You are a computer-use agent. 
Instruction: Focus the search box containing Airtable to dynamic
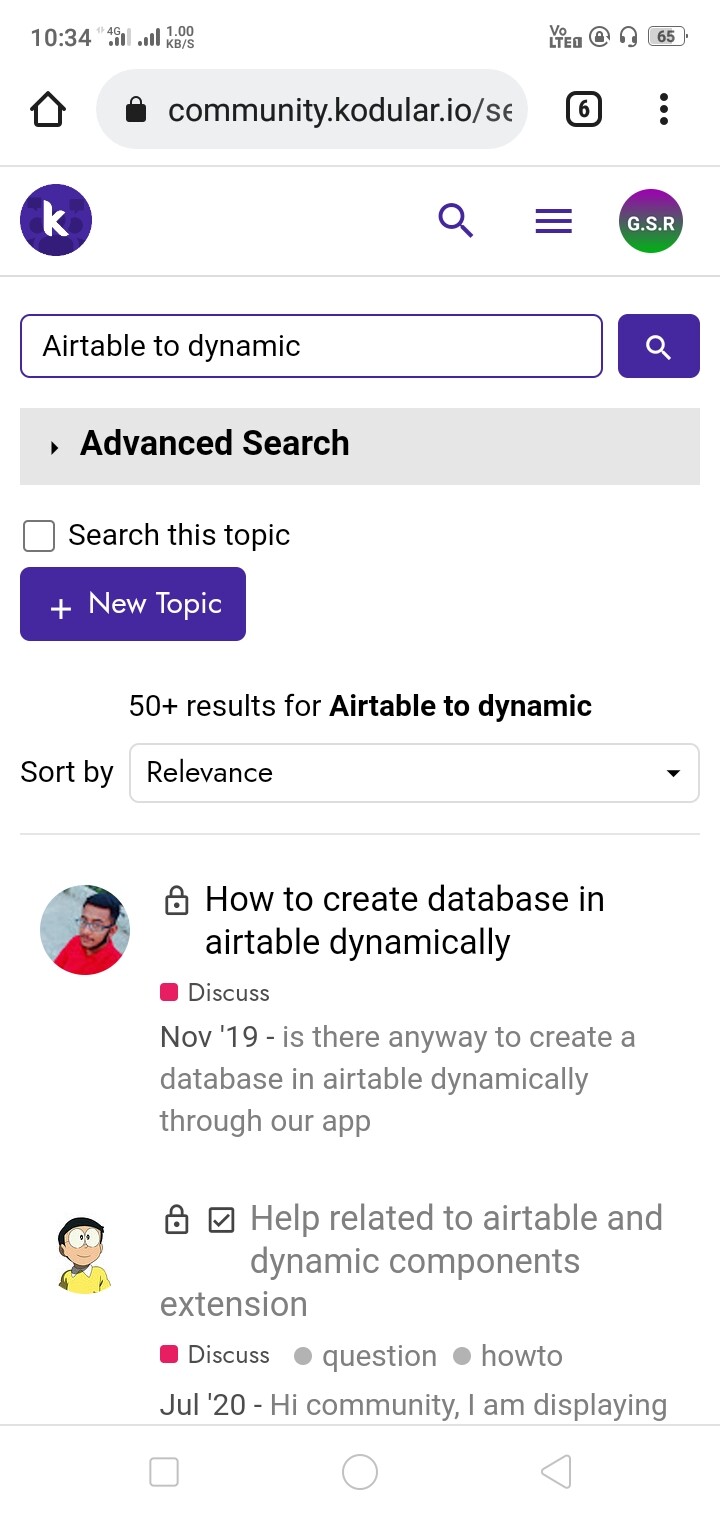tap(311, 346)
